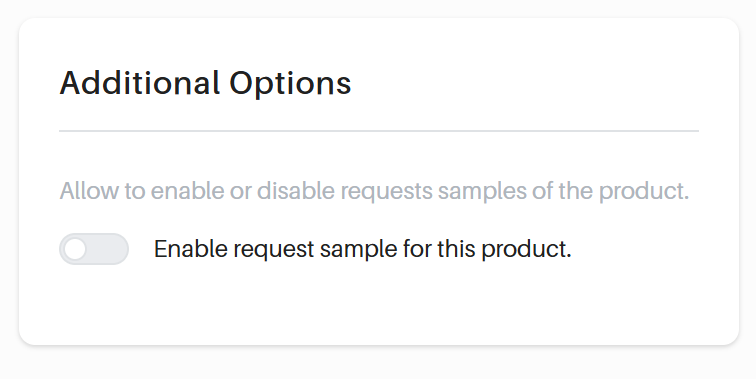The image size is (756, 379).
Task: Click the divider line below Additional Options
Action: 379,131
